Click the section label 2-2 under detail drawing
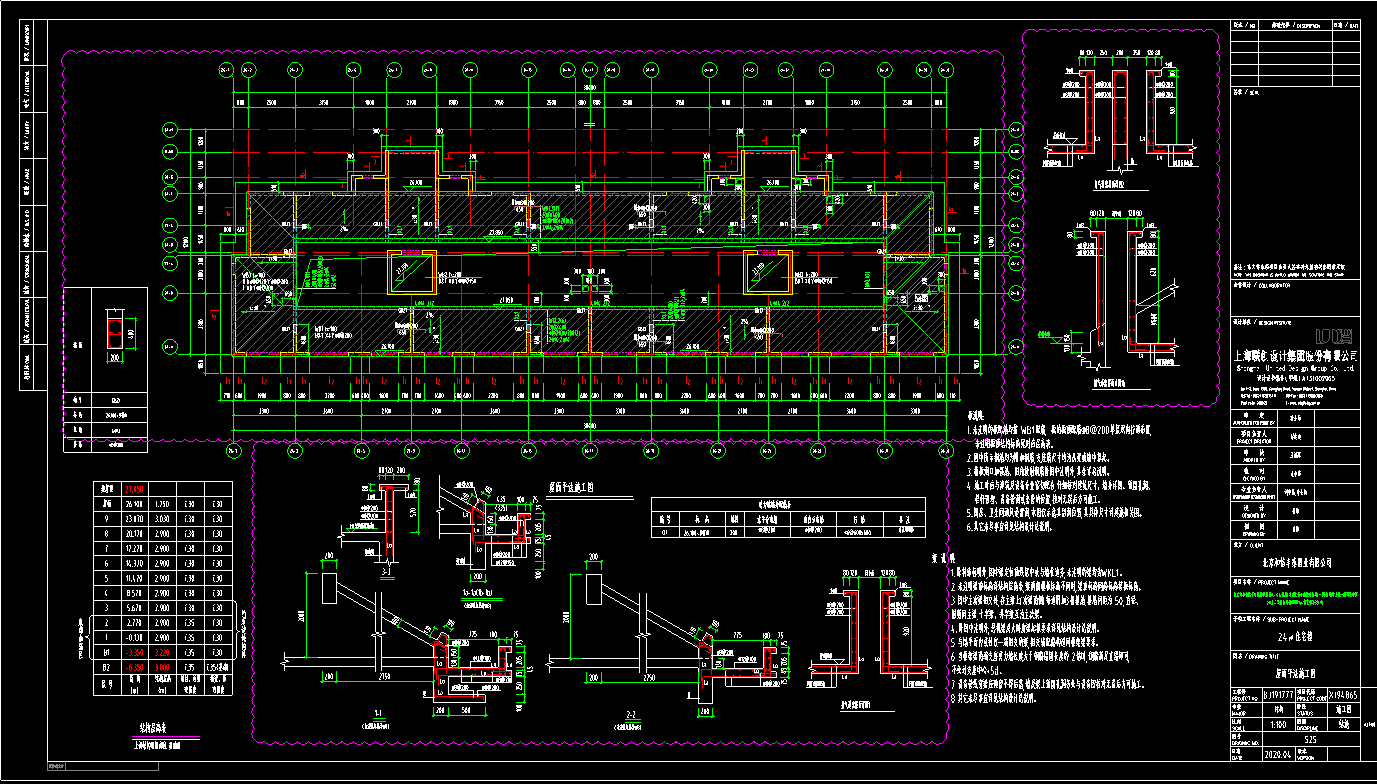This screenshot has width=1377, height=784. 630,714
